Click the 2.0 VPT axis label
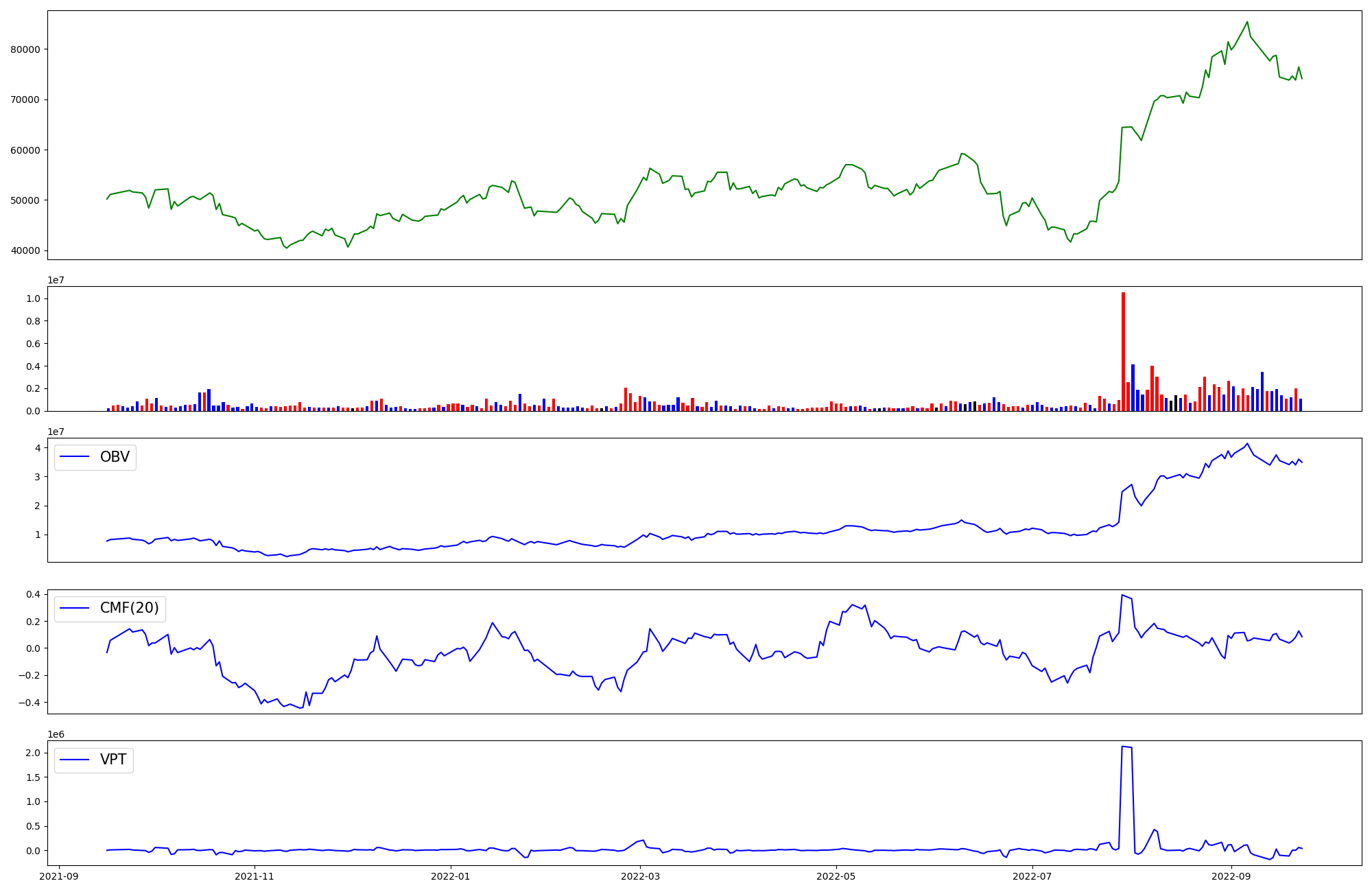Image resolution: width=1372 pixels, height=892 pixels. point(34,753)
